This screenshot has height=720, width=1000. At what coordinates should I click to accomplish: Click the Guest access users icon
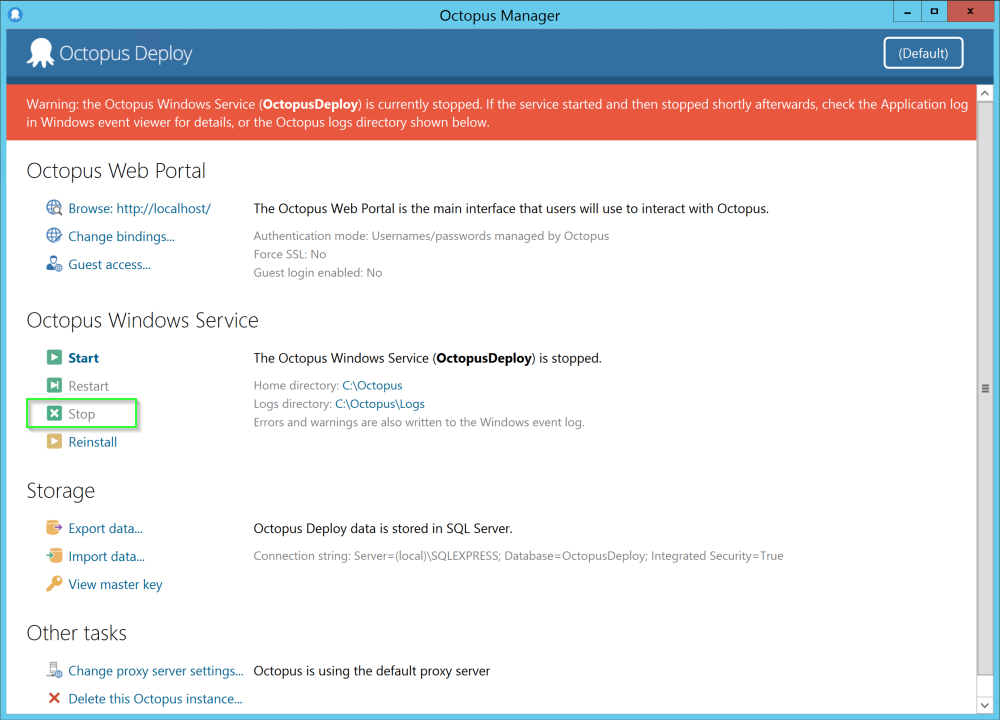(x=54, y=264)
